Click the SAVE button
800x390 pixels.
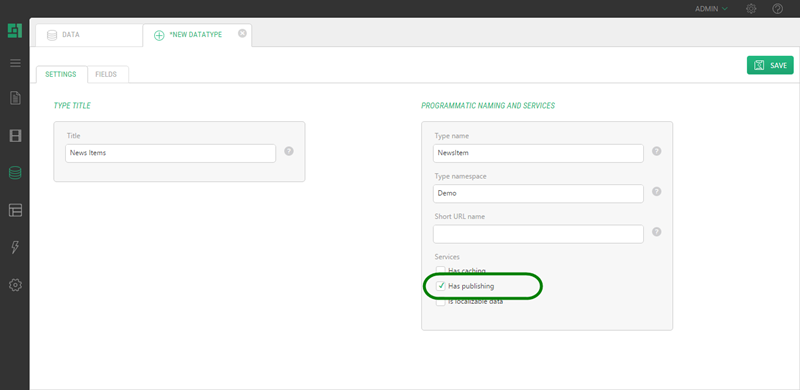pos(770,65)
